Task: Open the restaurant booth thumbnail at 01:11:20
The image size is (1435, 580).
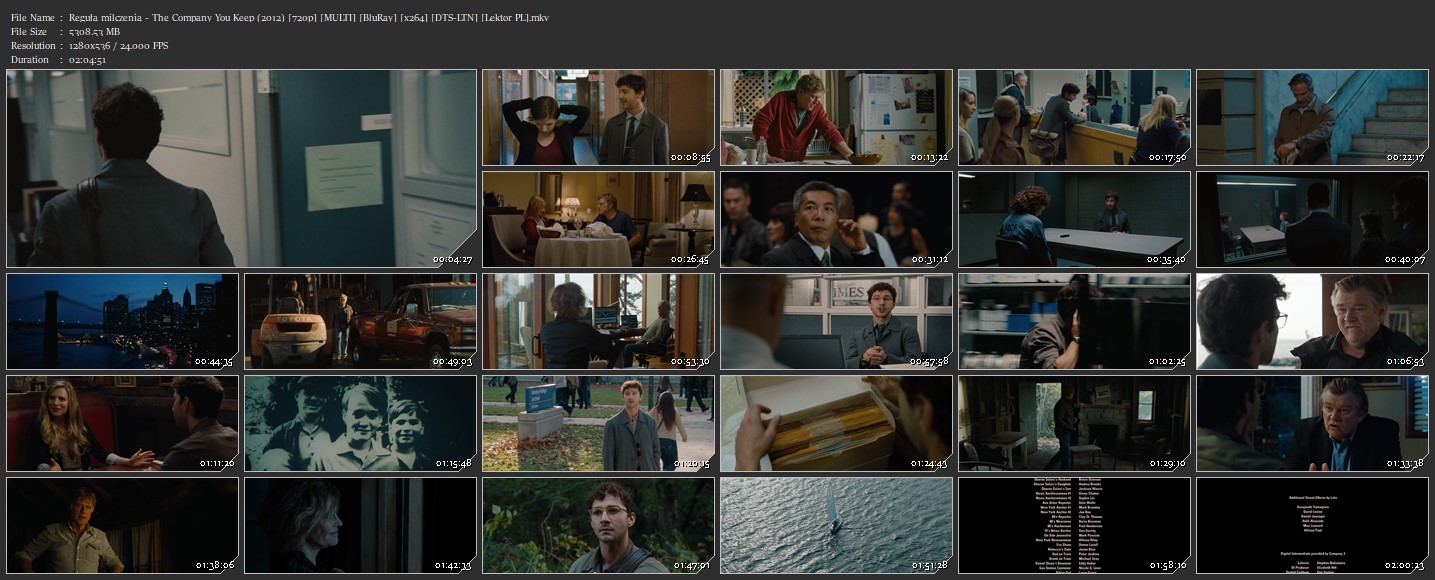Action: [122, 423]
